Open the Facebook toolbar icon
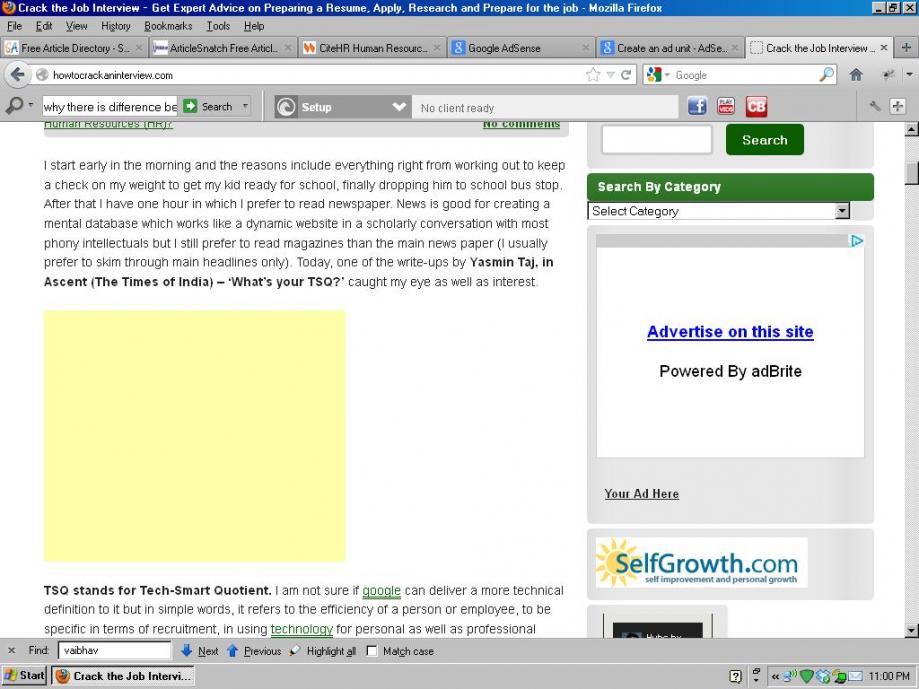The height and width of the screenshot is (689, 919). coord(696,107)
